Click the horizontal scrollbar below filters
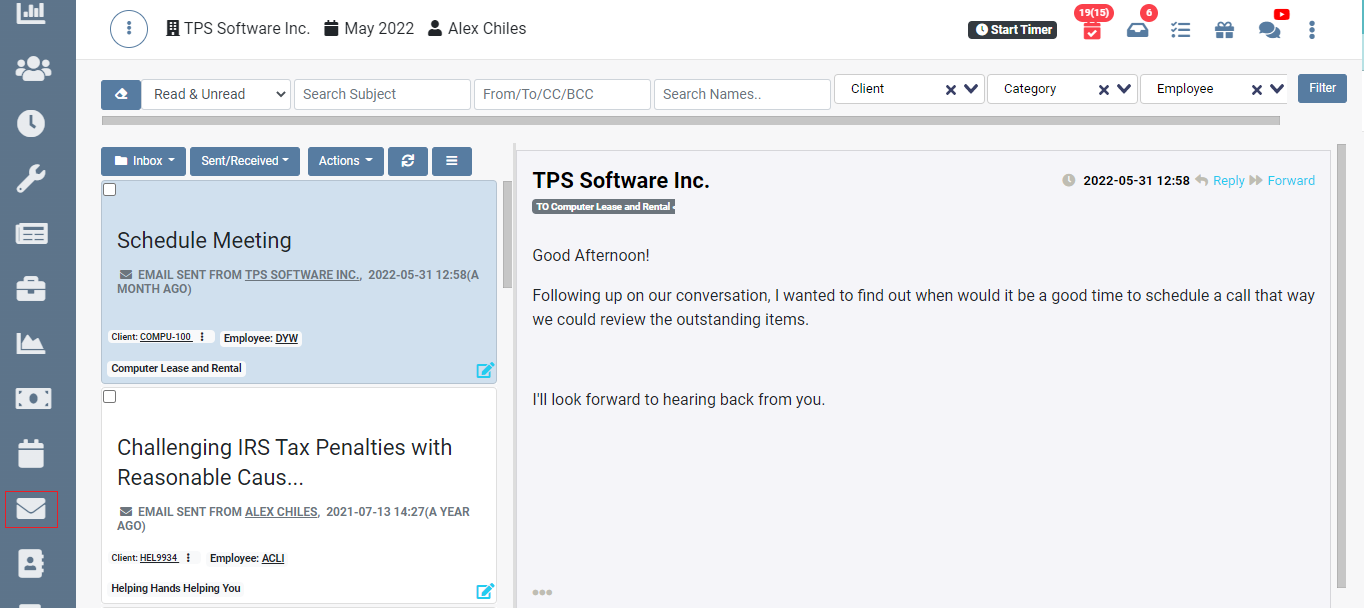The image size is (1364, 608). (690, 121)
